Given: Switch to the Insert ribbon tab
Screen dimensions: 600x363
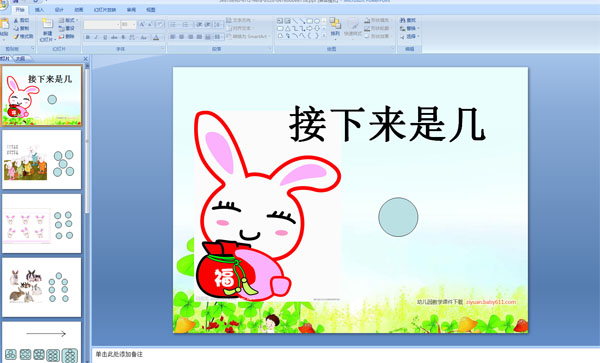Looking at the screenshot, I should click(x=39, y=10).
